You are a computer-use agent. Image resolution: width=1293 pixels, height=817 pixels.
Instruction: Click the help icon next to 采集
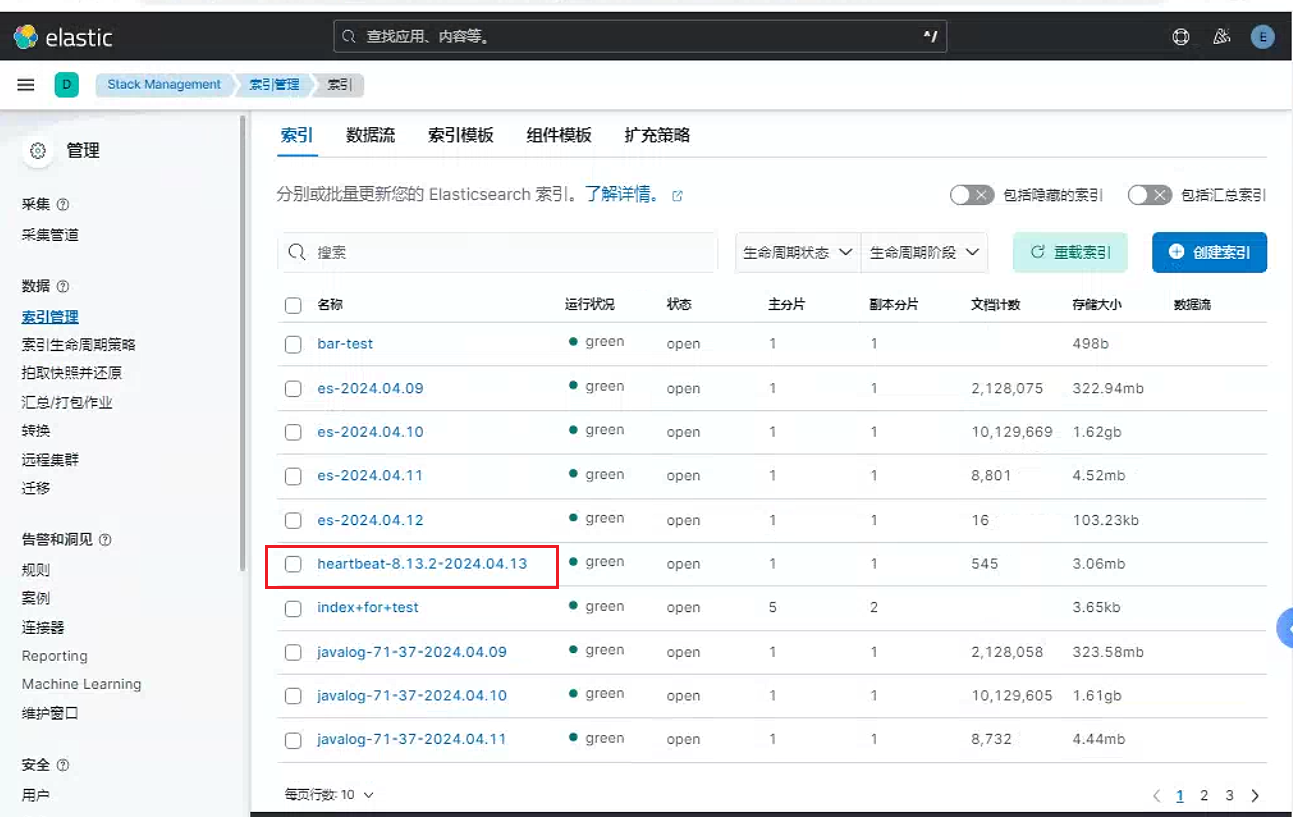click(63, 204)
